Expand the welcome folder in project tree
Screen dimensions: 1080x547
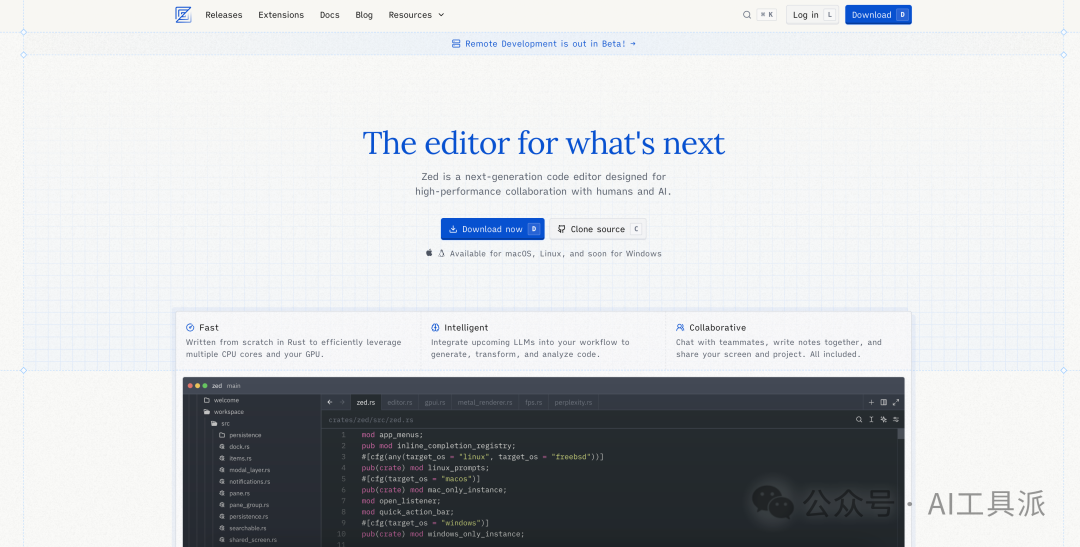pyautogui.click(x=221, y=400)
